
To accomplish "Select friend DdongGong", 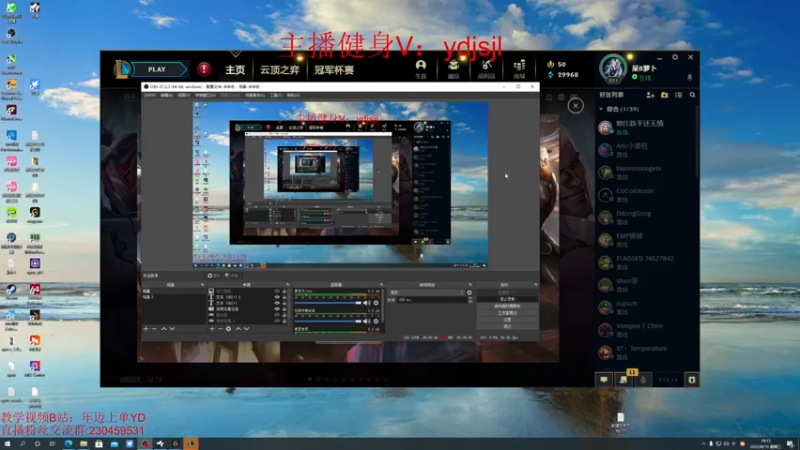I will click(x=646, y=217).
